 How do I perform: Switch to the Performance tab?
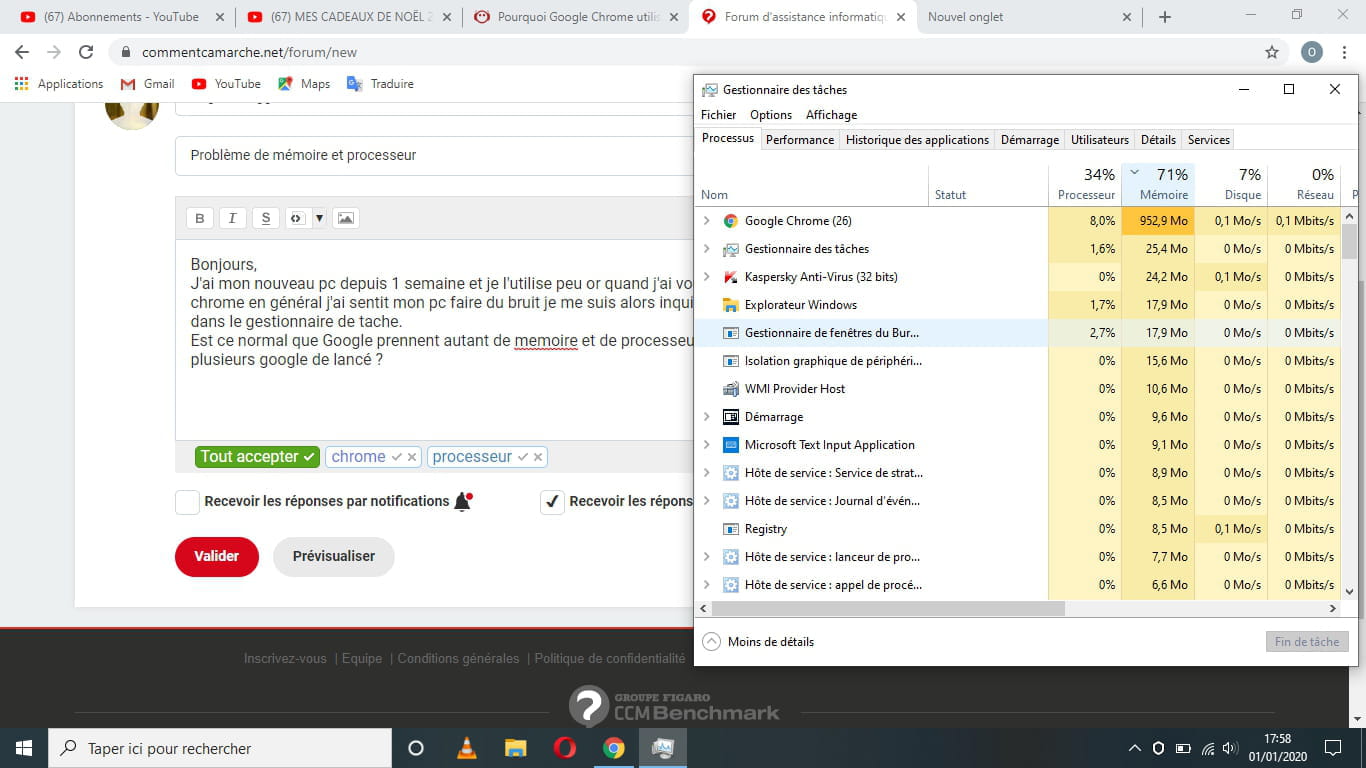(799, 140)
